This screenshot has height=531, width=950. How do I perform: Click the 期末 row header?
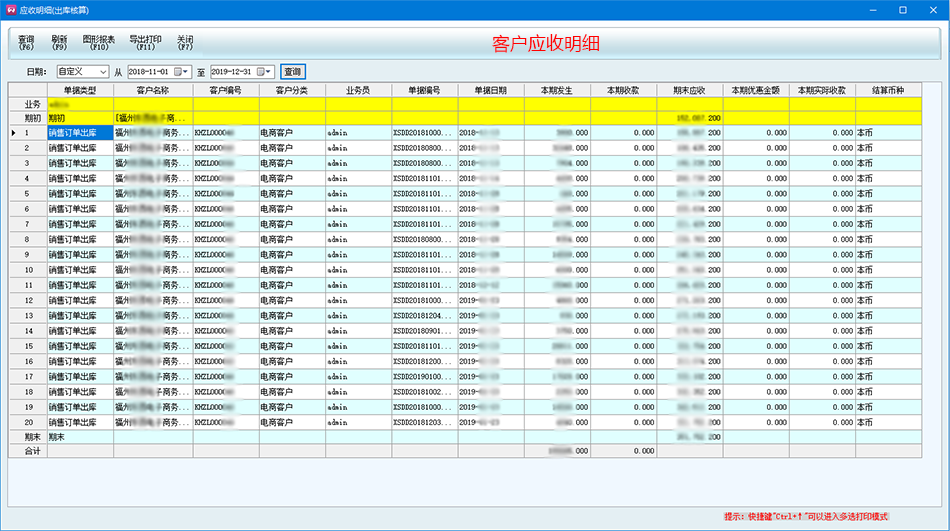point(28,437)
